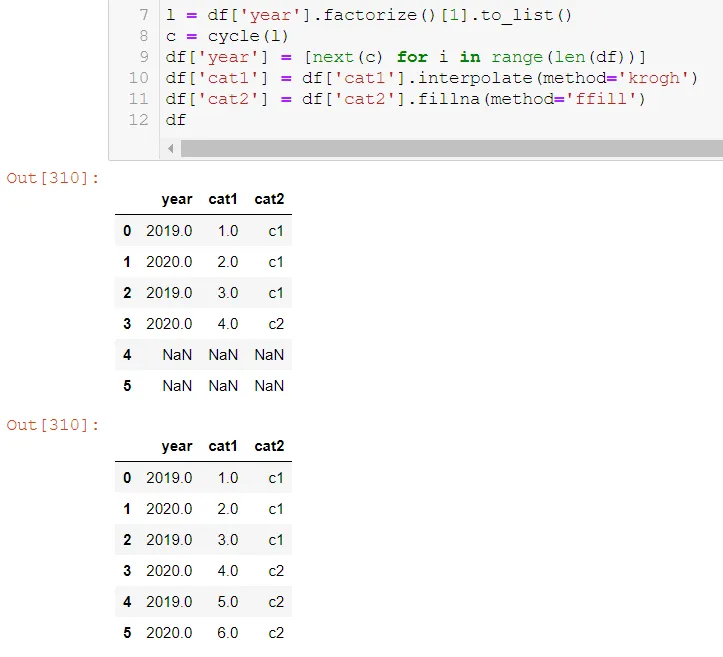Image resolution: width=723 pixels, height=657 pixels.
Task: Click the c2 cell in row 4
Action: pos(276,602)
